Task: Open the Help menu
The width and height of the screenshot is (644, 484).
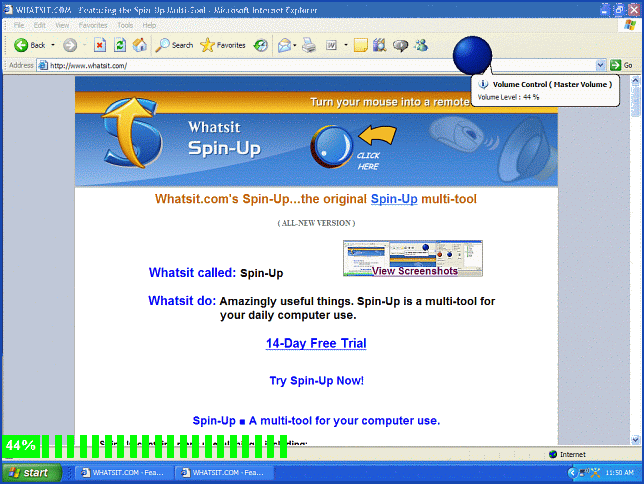Action: click(x=150, y=25)
